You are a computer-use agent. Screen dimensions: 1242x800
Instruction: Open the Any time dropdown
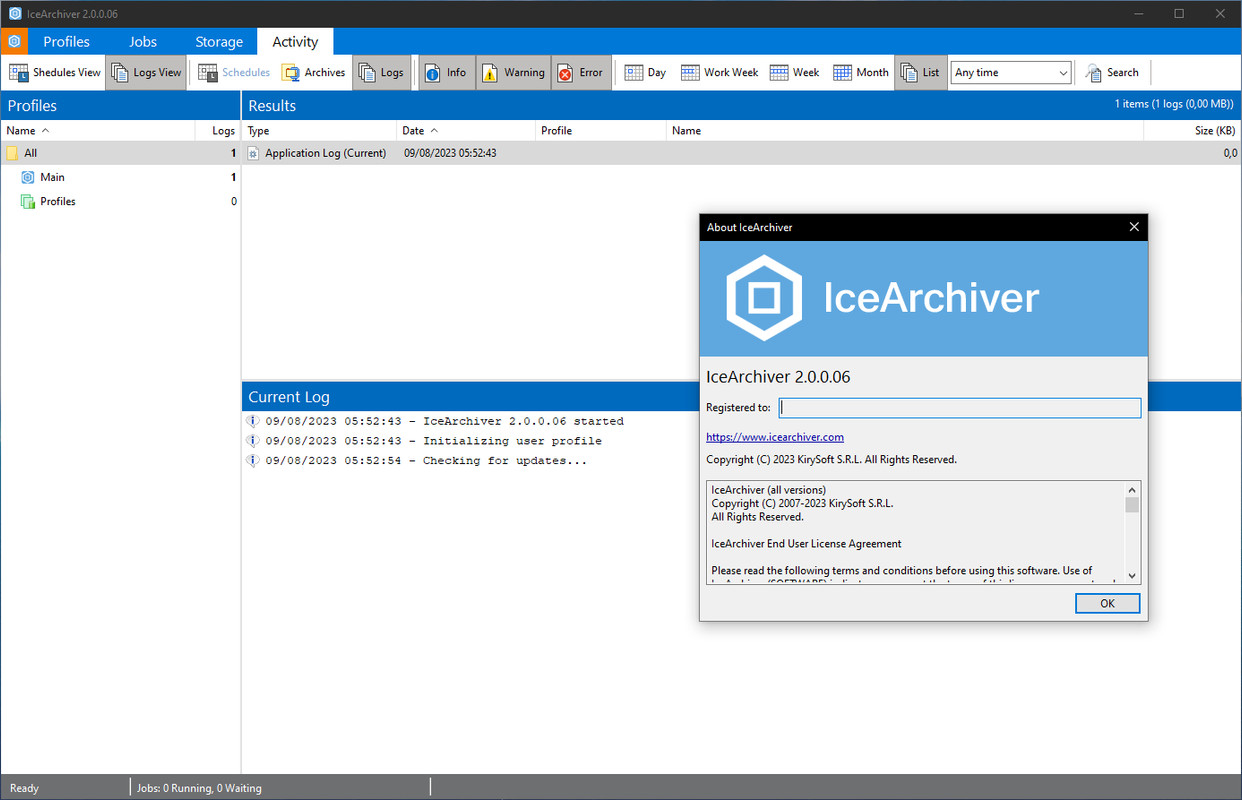[x=1011, y=72]
